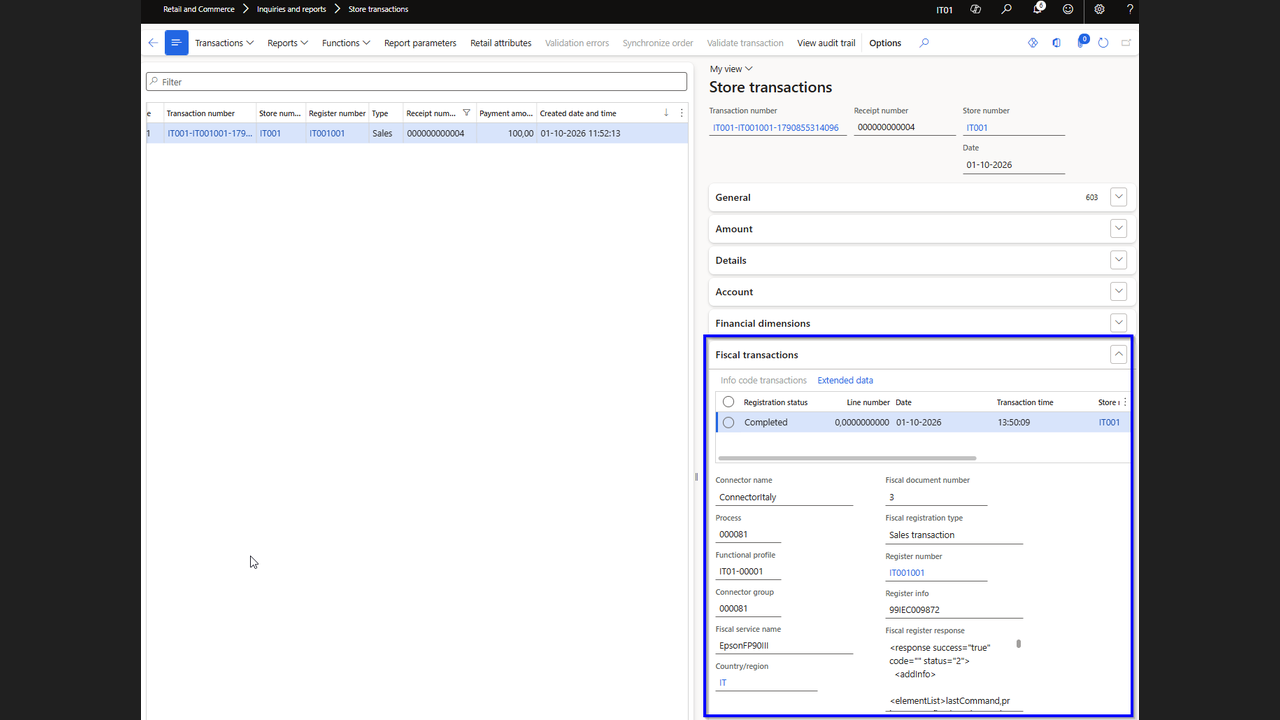The width and height of the screenshot is (1280, 720).
Task: Open the notifications bell icon
Action: pos(1038,9)
